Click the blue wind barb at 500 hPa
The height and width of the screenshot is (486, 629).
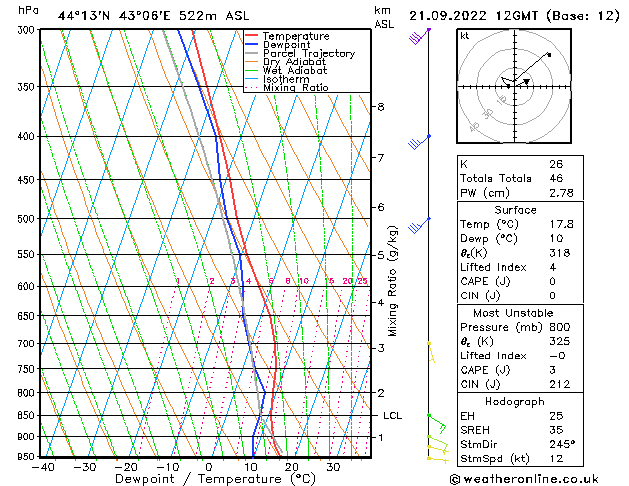click(x=419, y=226)
